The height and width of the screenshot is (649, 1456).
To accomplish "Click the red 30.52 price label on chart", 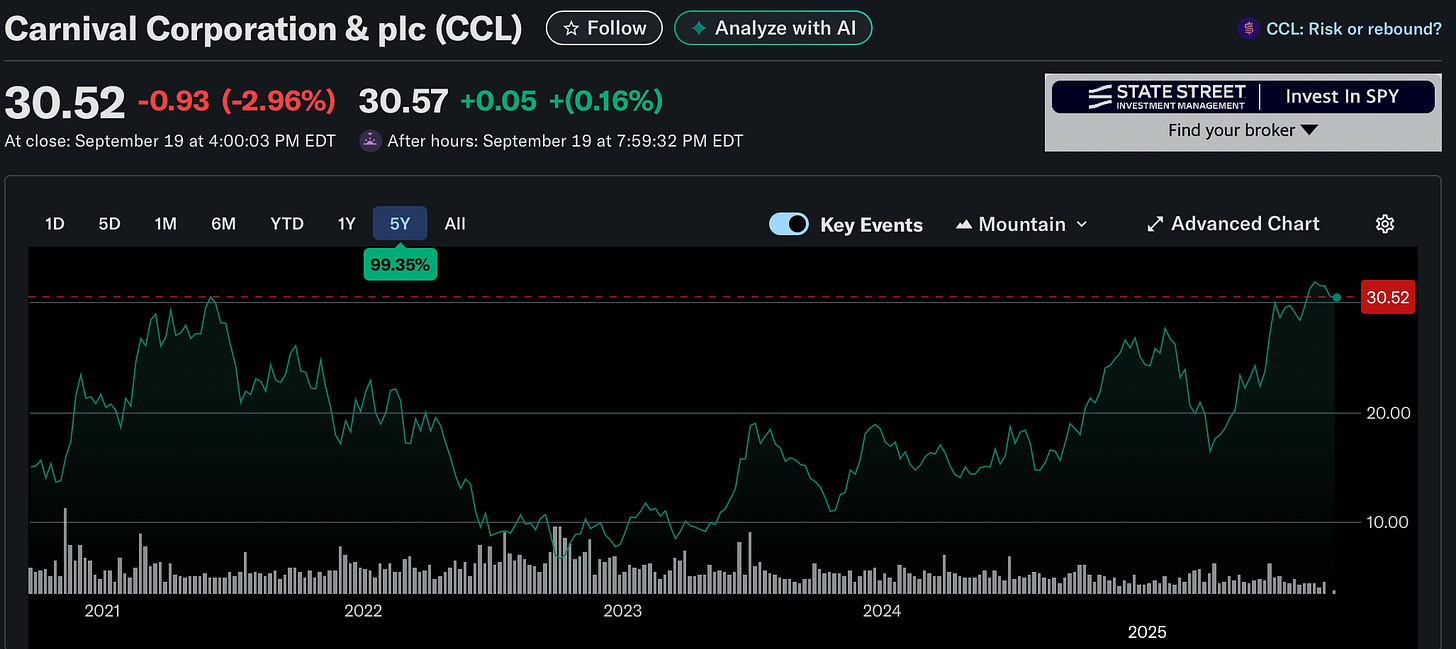I will 1388,297.
